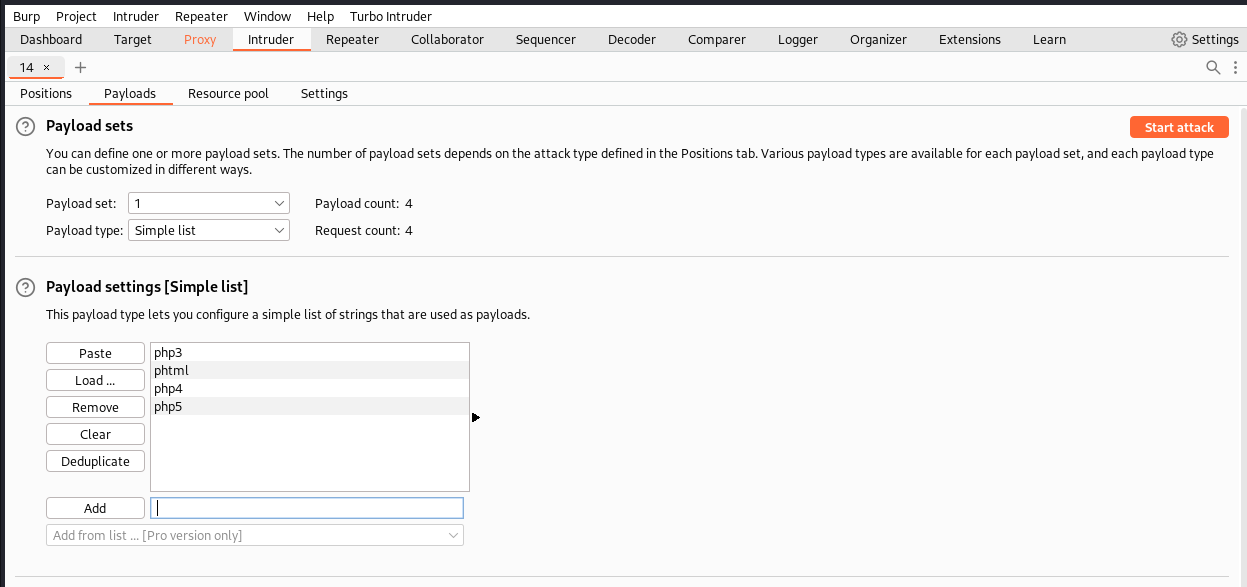Open the Help menu
This screenshot has height=587, width=1247.
320,16
